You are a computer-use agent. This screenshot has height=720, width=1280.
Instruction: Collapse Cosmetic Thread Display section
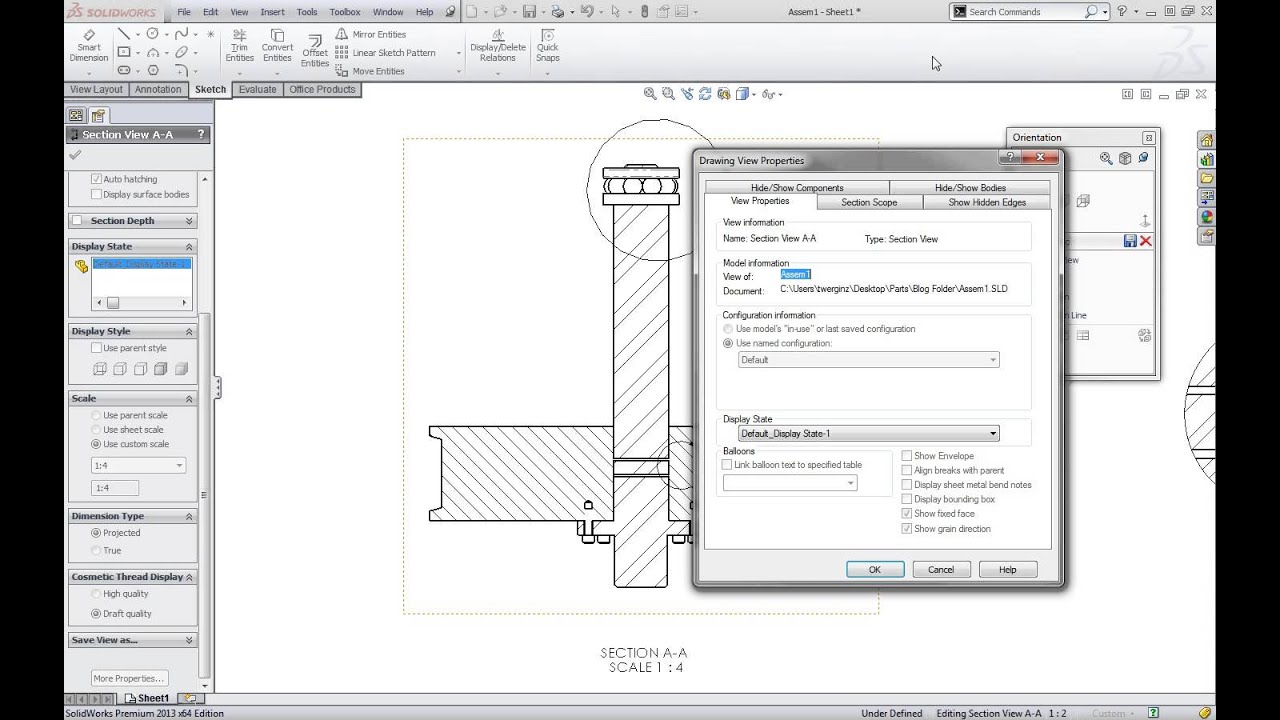click(188, 577)
